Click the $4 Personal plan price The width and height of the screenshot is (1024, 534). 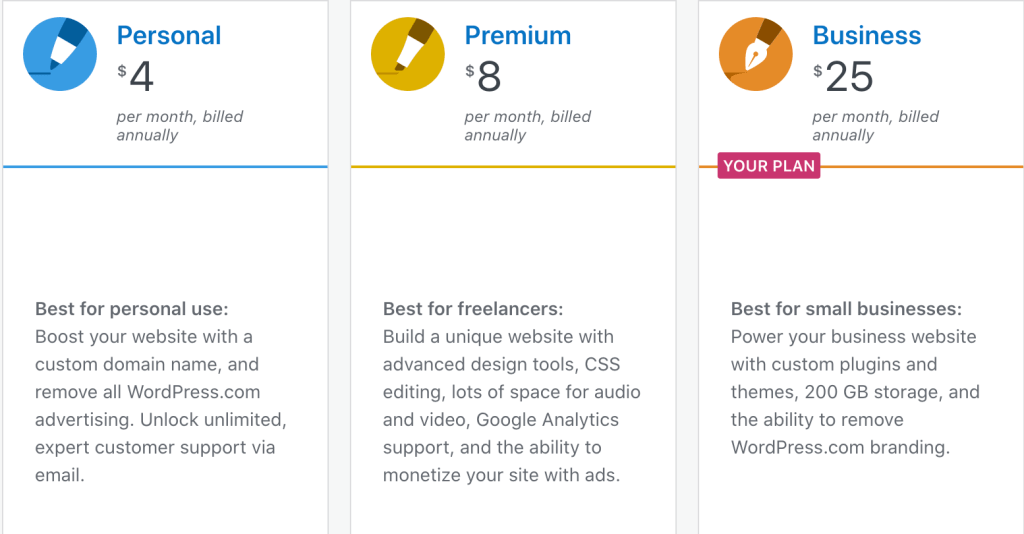(x=136, y=77)
